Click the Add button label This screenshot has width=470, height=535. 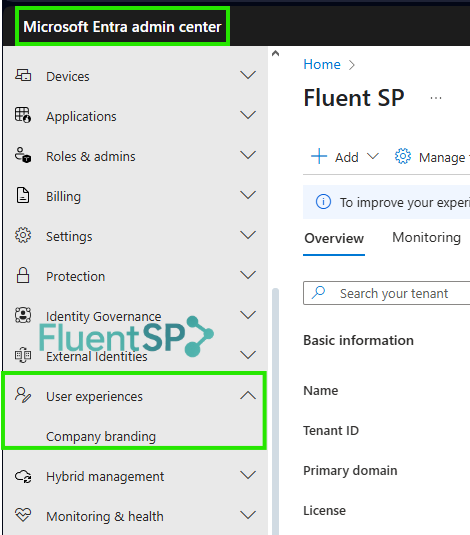(347, 158)
